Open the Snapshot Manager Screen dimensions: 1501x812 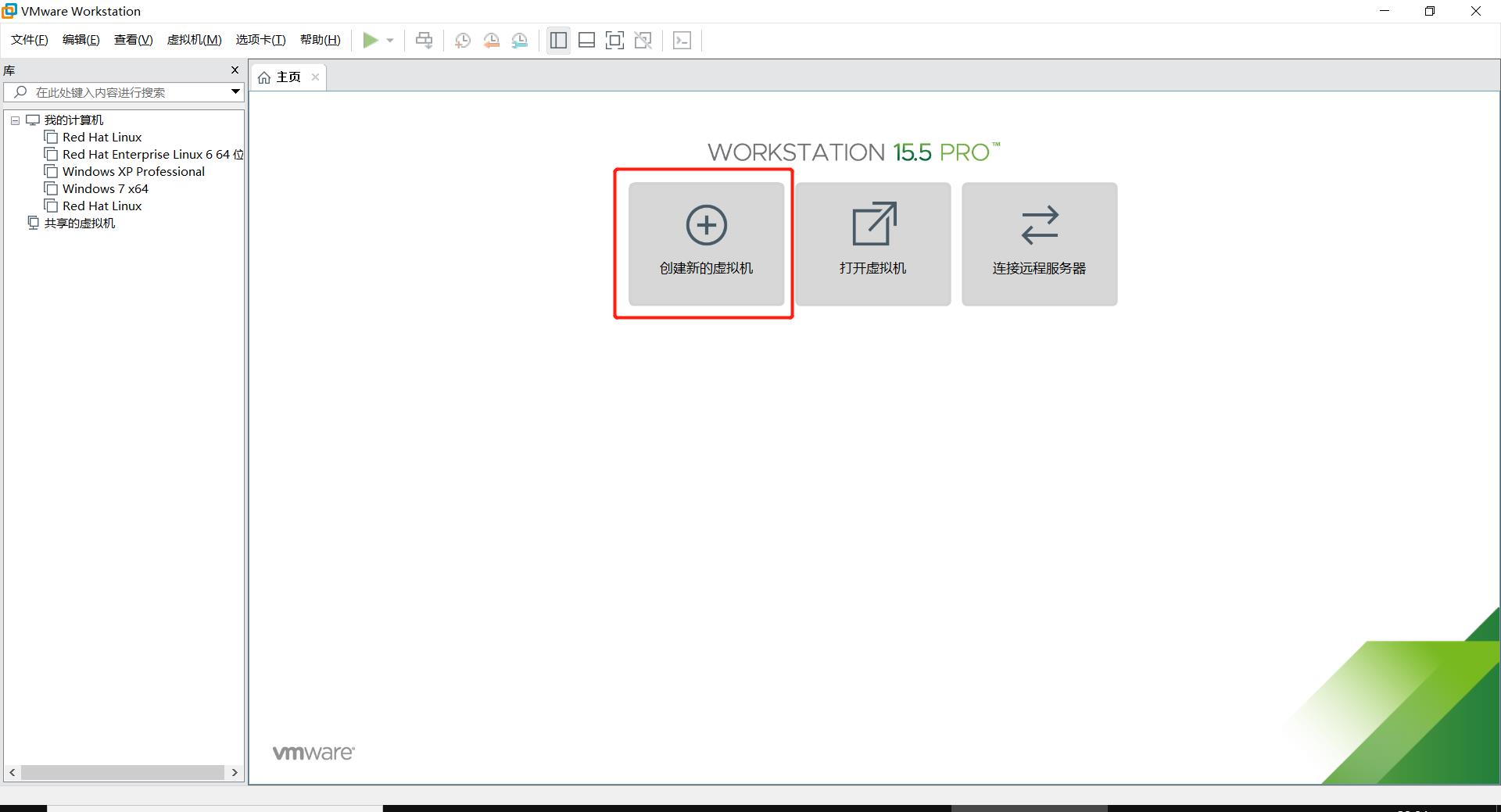[520, 40]
